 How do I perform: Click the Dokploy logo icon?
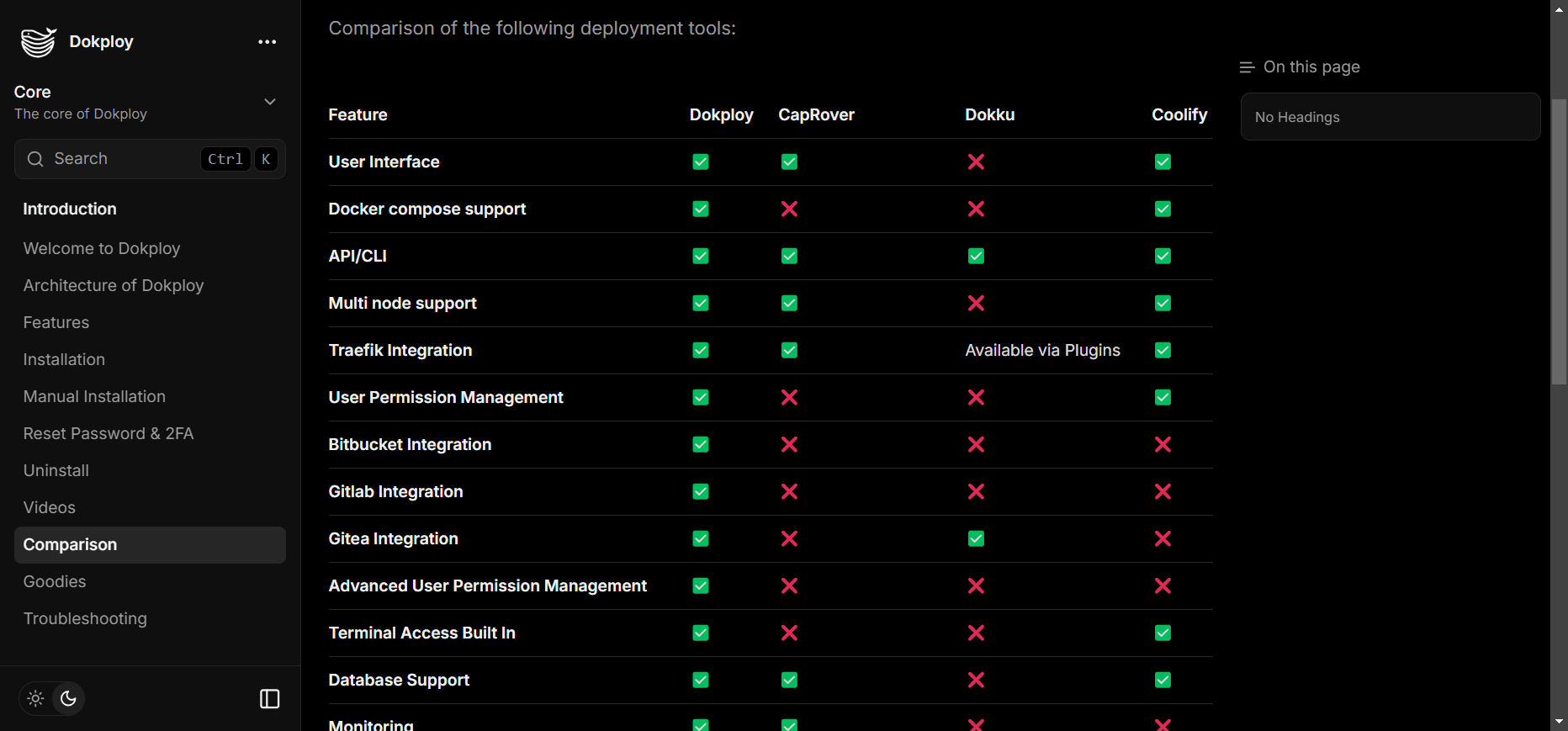pyautogui.click(x=39, y=42)
